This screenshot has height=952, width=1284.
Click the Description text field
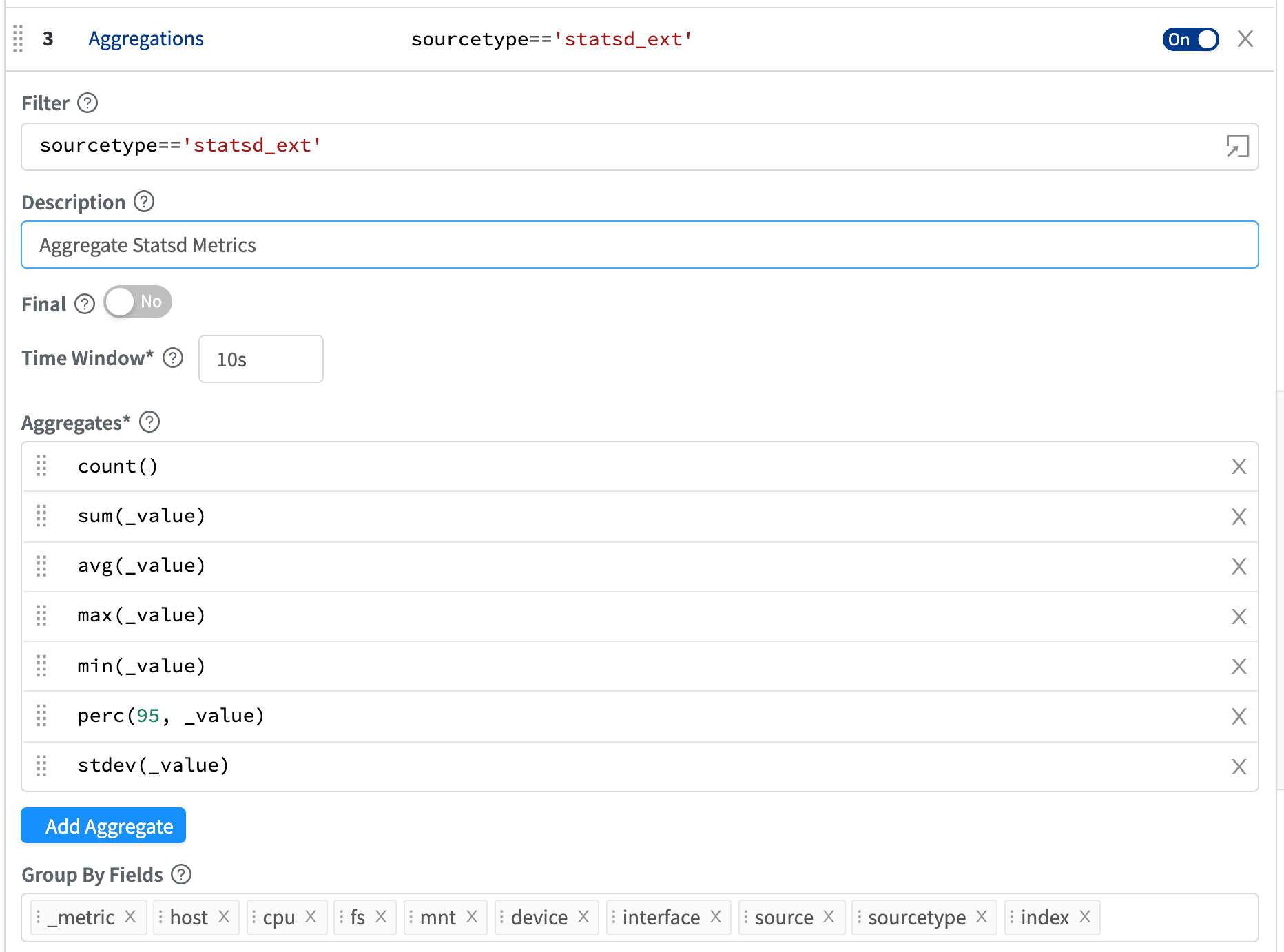click(639, 245)
